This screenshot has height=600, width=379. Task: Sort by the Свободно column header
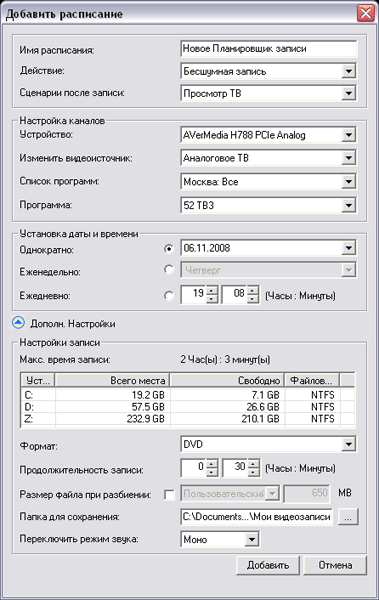point(227,380)
